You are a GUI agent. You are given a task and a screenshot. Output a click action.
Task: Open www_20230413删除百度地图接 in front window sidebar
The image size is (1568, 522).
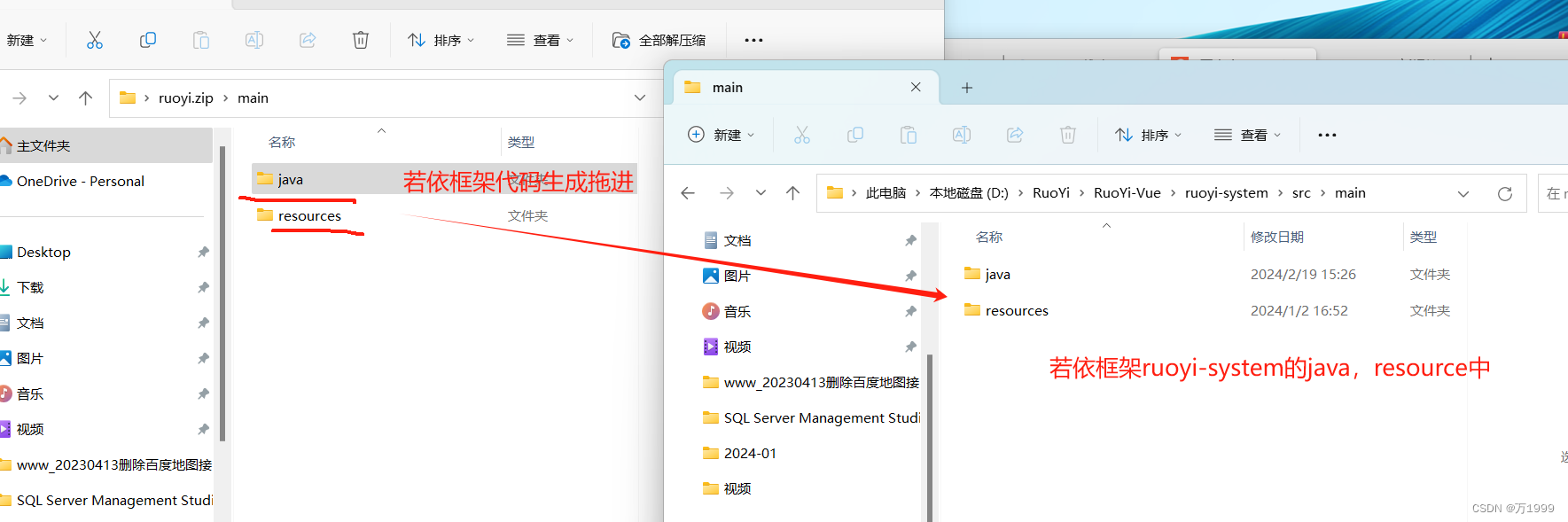pos(811,382)
